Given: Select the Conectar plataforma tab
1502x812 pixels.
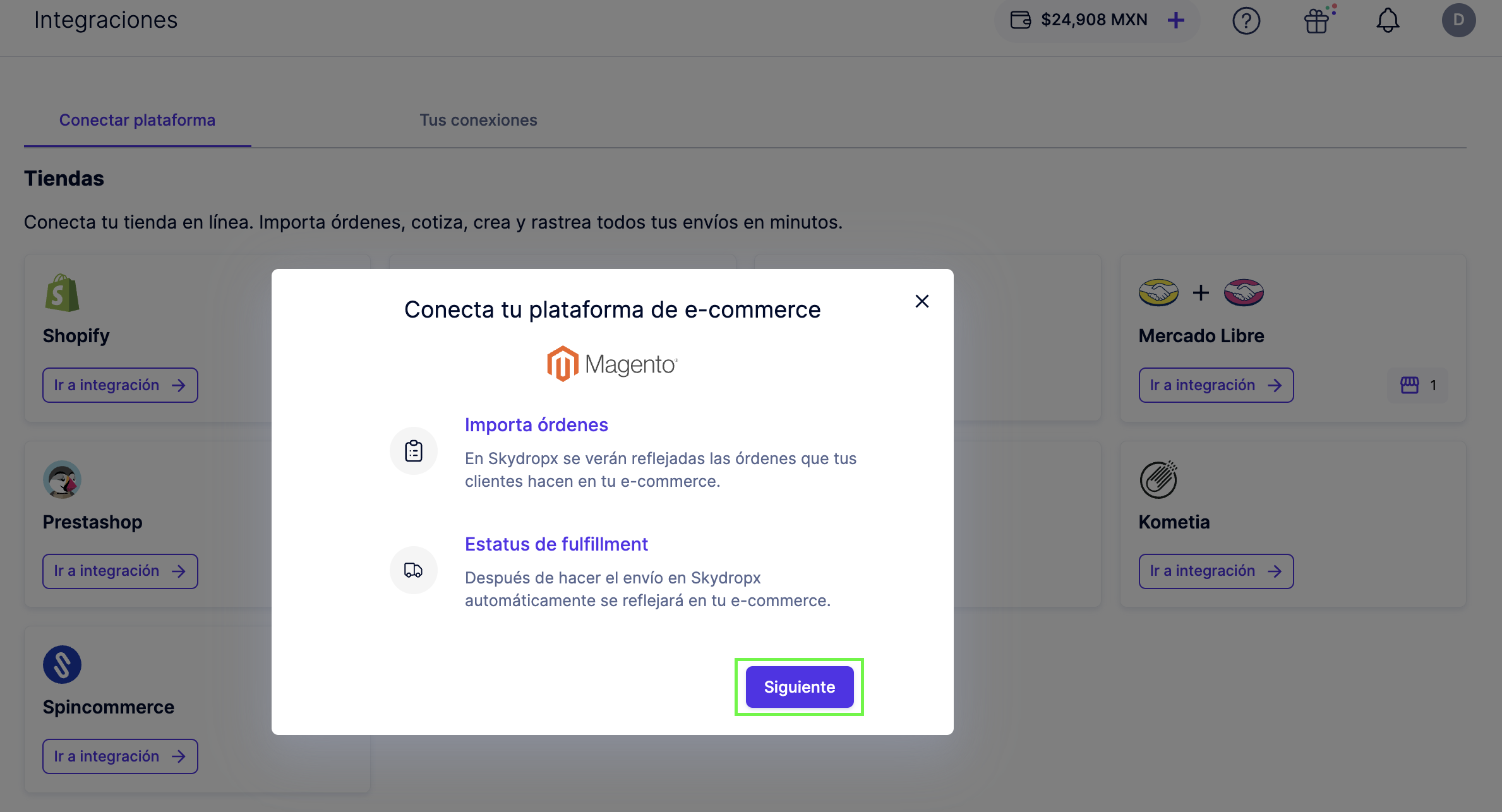Looking at the screenshot, I should tap(137, 120).
